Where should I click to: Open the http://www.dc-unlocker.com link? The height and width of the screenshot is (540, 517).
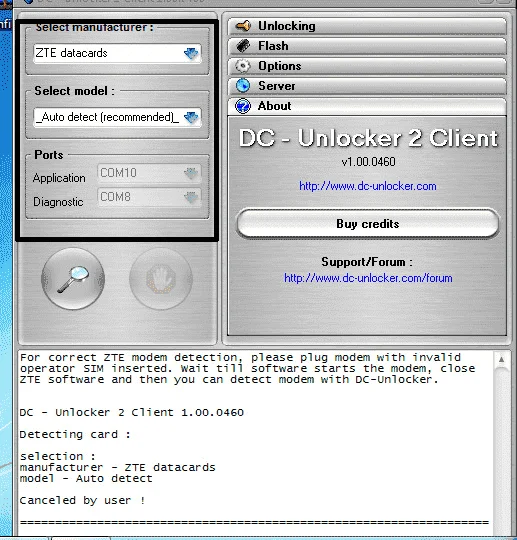coord(368,186)
